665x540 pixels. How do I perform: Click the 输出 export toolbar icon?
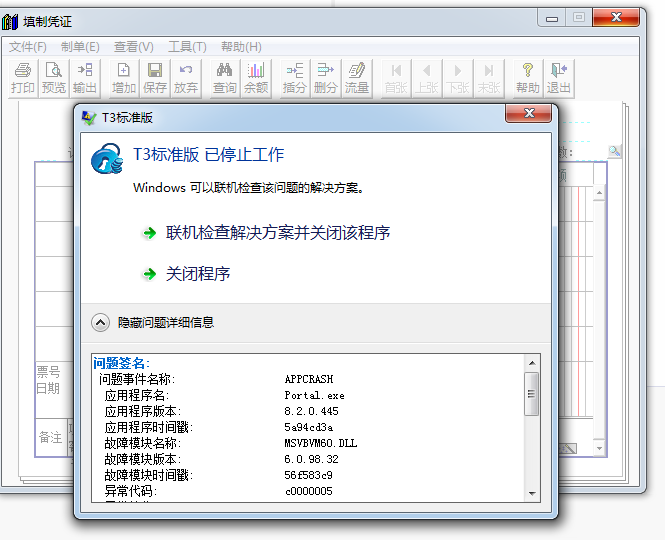pos(84,78)
